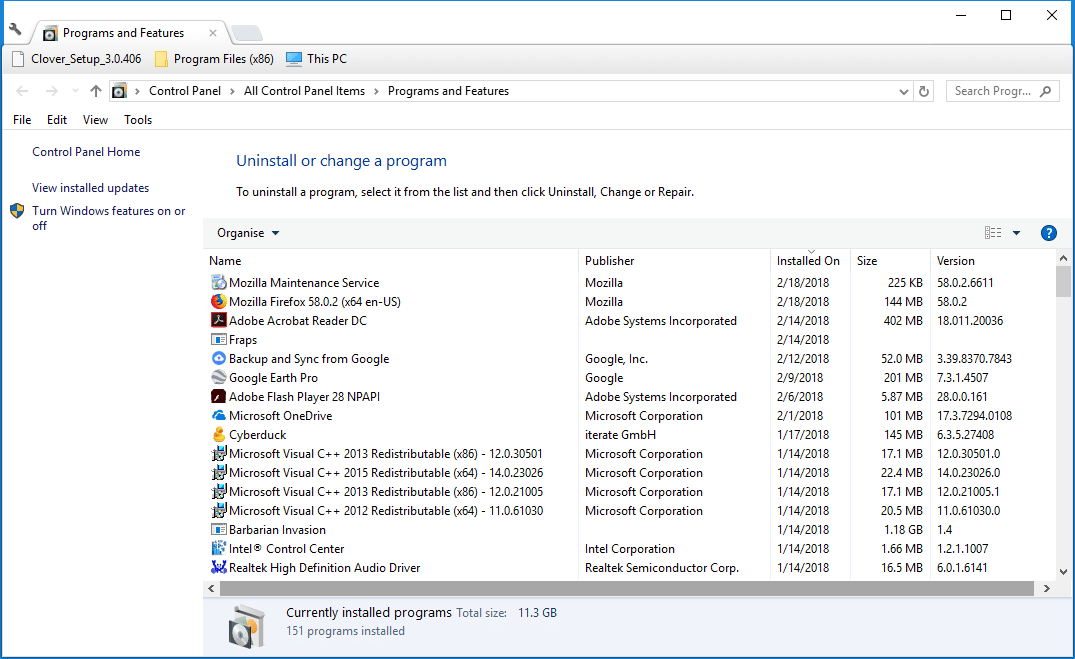Click the Forward navigation arrow

point(52,91)
